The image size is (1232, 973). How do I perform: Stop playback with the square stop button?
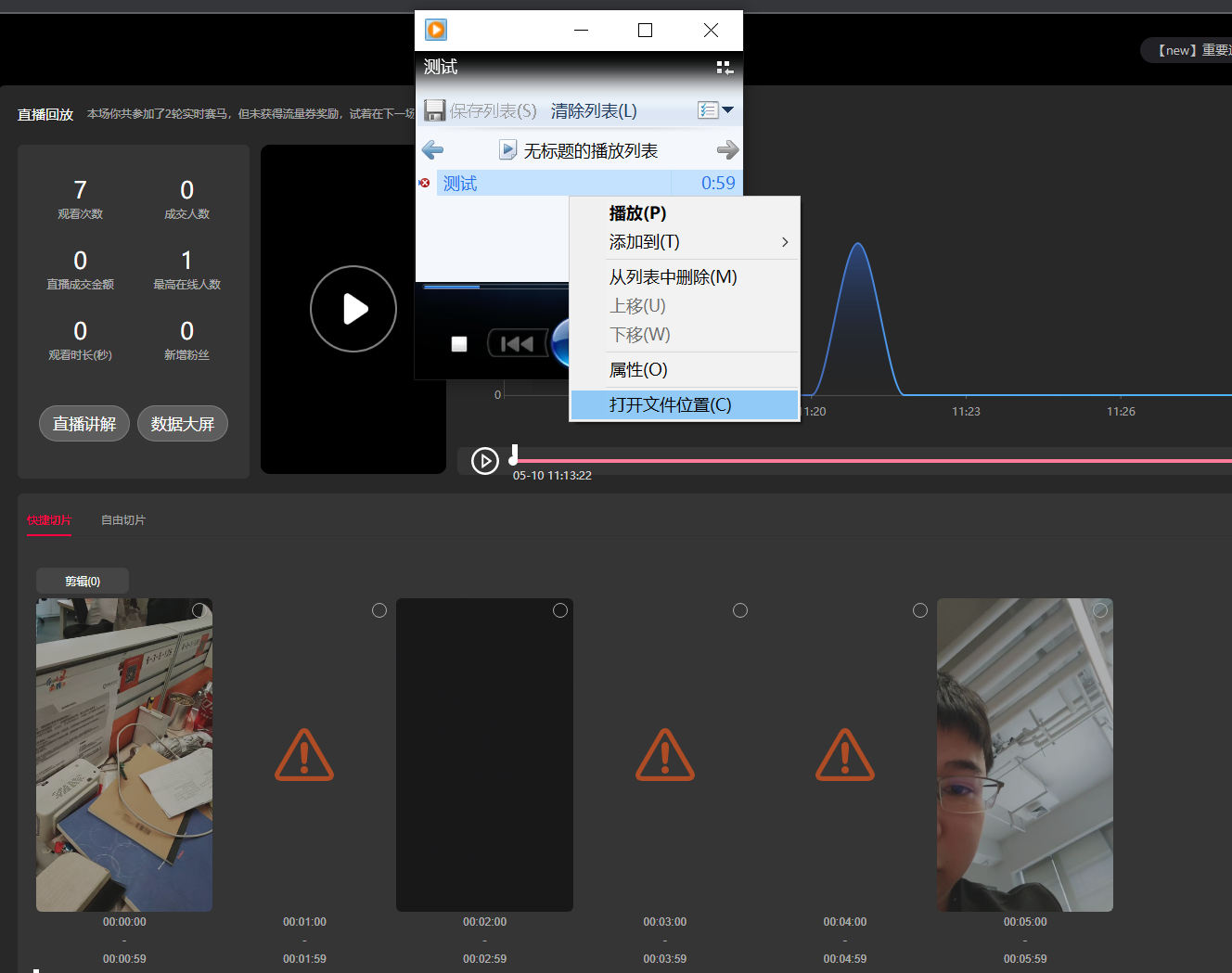click(x=459, y=344)
